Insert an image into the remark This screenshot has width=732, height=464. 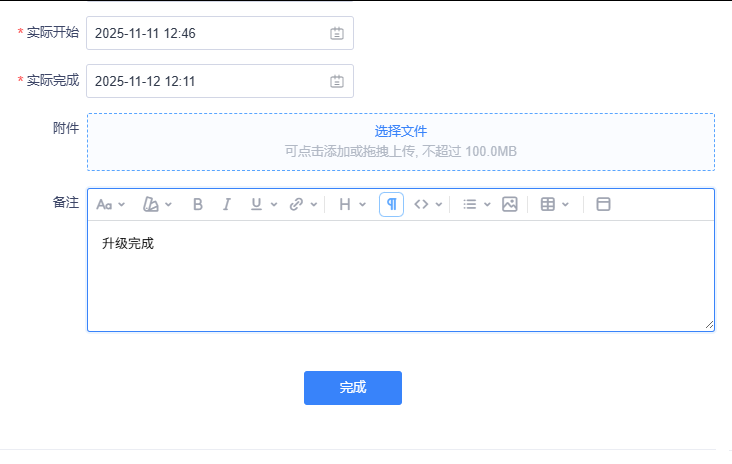[x=509, y=204]
